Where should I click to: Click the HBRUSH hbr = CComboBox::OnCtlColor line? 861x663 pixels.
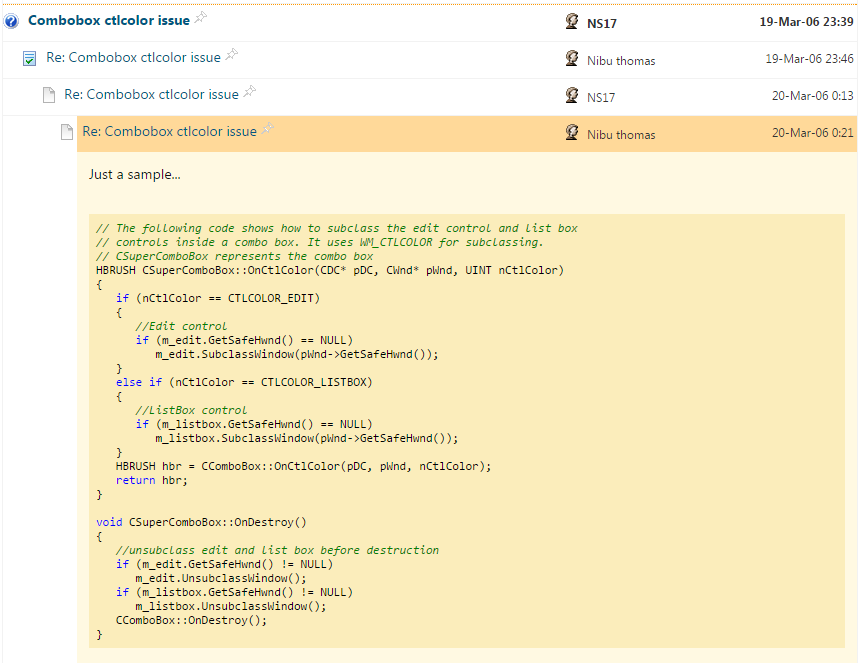click(x=304, y=466)
